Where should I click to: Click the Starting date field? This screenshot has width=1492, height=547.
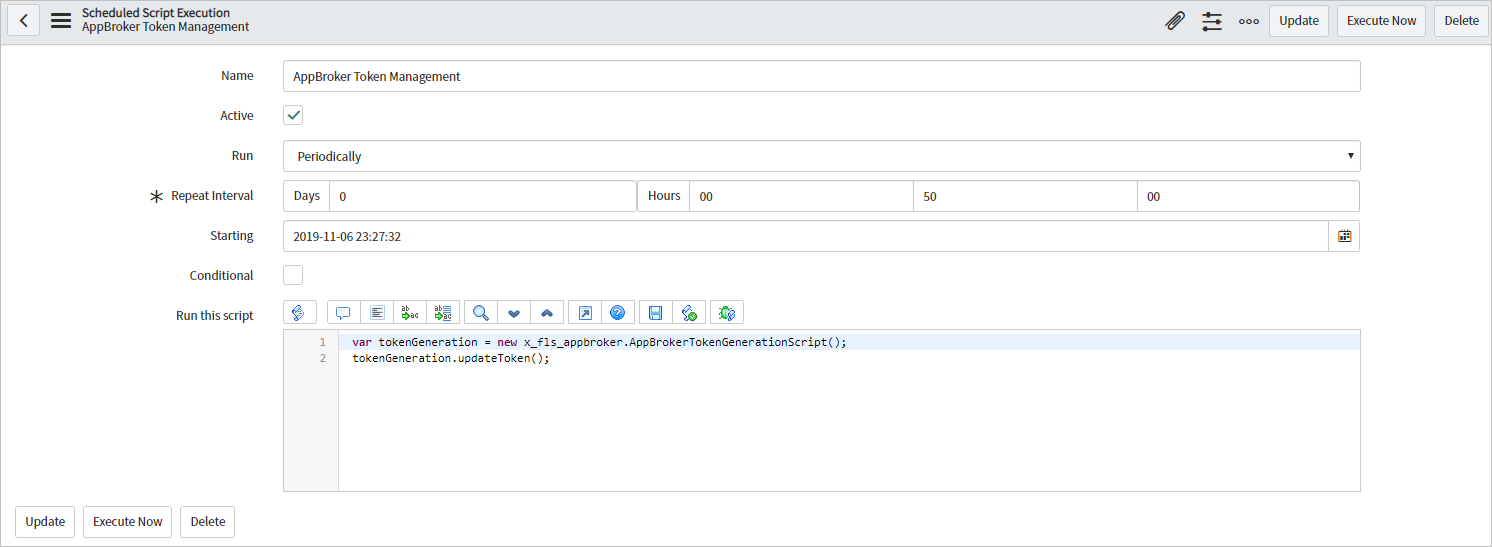click(806, 236)
